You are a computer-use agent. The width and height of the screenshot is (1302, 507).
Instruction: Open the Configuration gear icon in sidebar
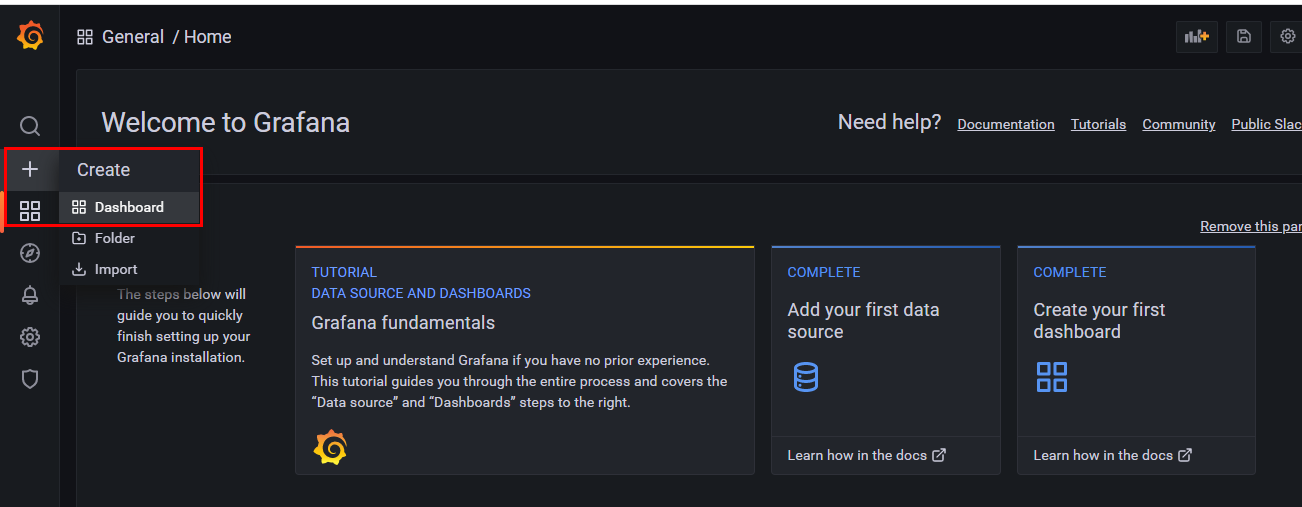pyautogui.click(x=30, y=337)
